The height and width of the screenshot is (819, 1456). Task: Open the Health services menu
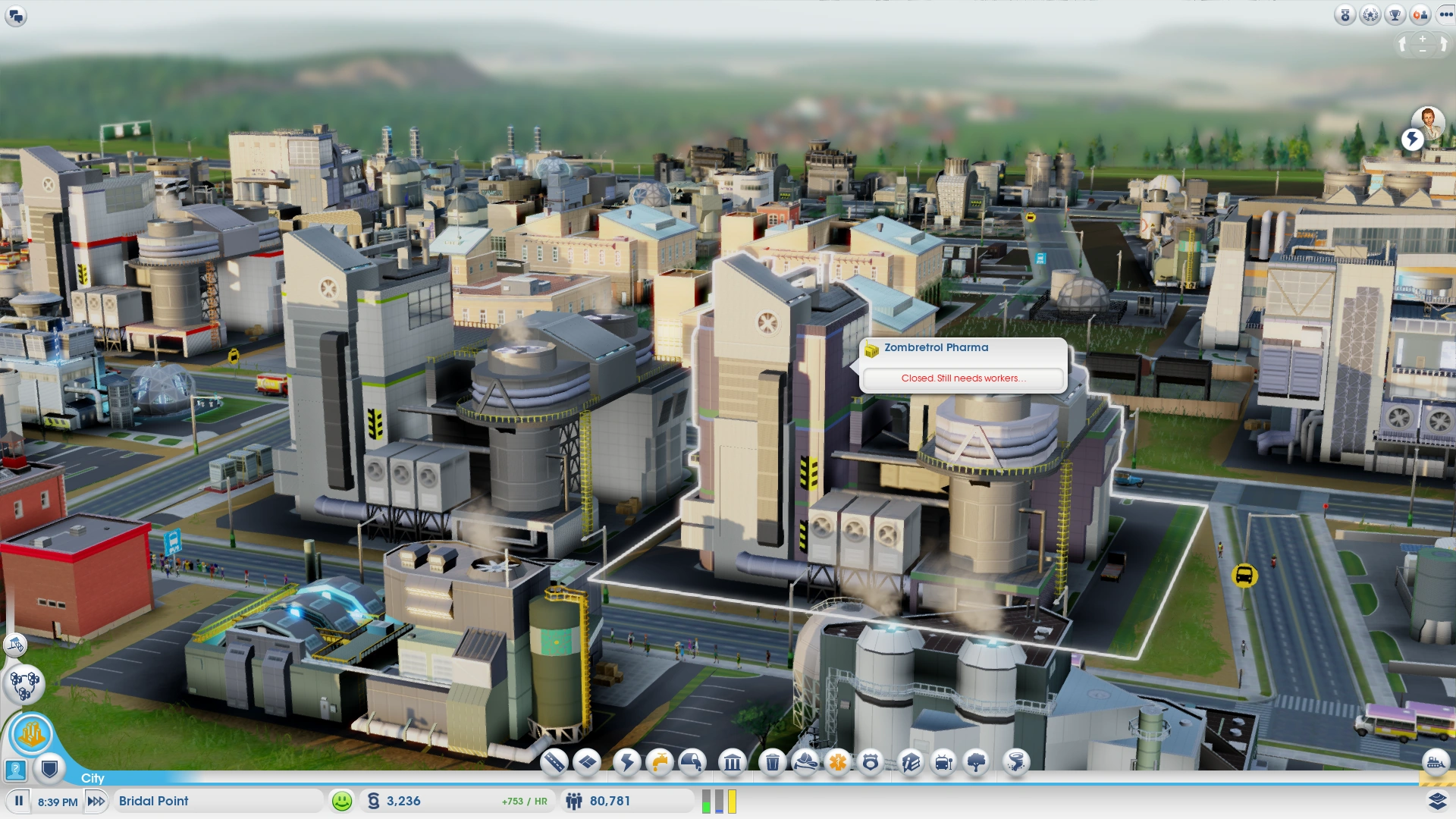pos(838,761)
